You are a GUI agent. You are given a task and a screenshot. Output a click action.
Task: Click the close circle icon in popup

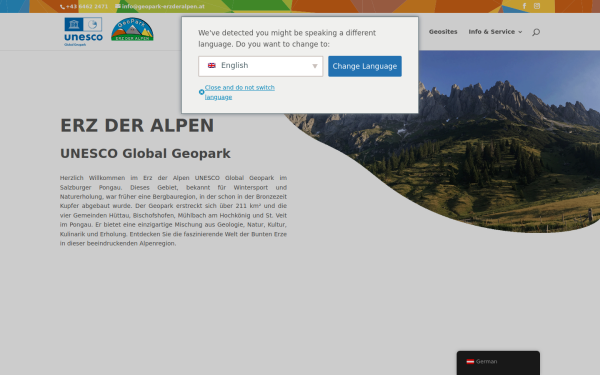(201, 92)
